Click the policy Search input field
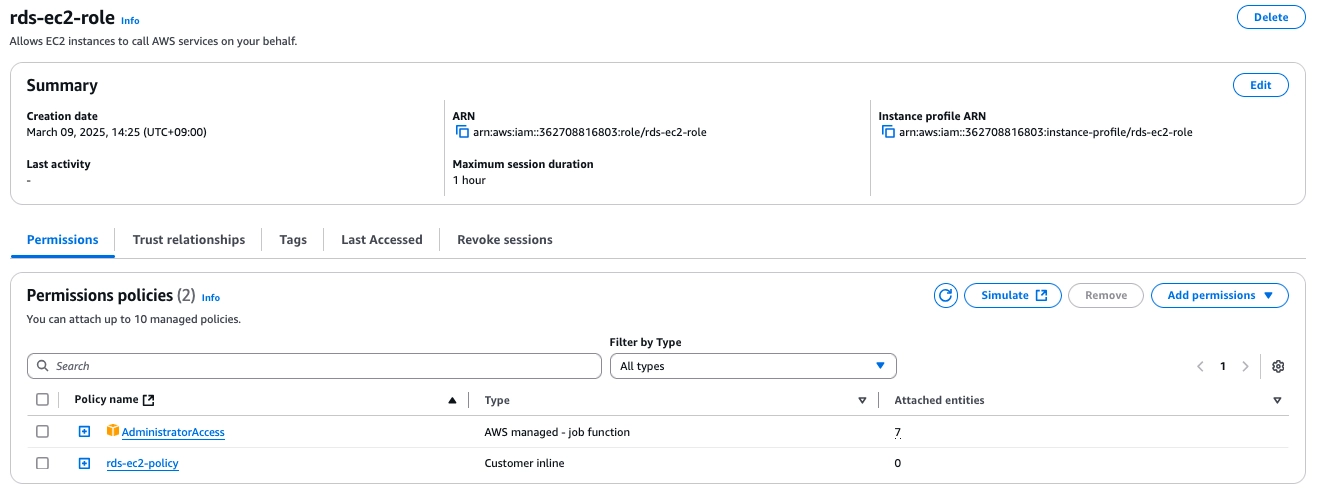The image size is (1317, 495). (314, 366)
